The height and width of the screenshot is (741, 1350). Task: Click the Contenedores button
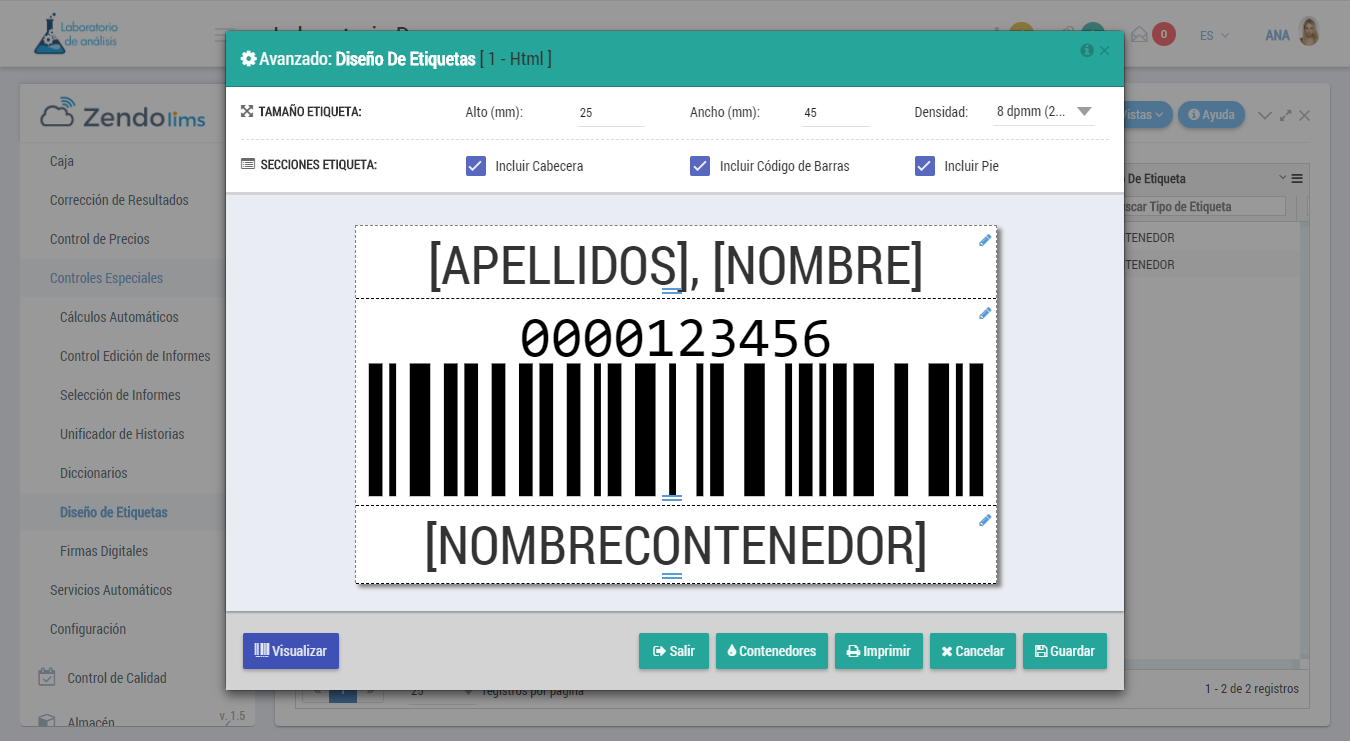771,651
